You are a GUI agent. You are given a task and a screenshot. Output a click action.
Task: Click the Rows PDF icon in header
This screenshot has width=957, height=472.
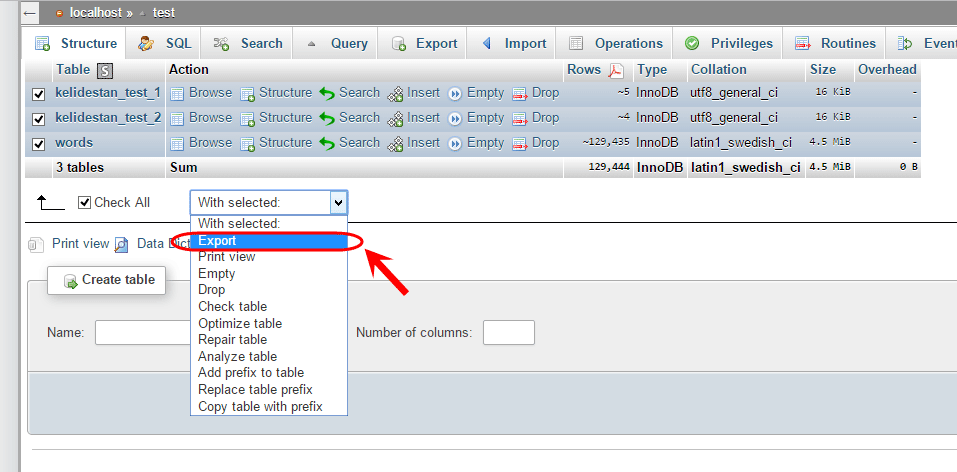point(616,71)
